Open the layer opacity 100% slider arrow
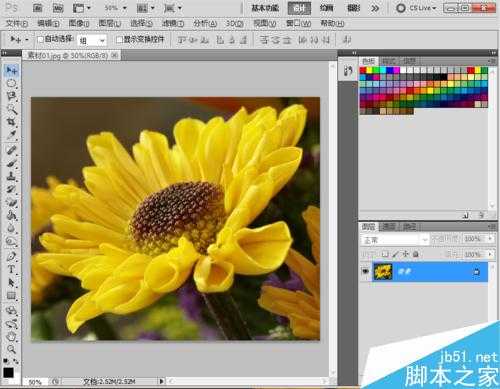 tap(490, 239)
